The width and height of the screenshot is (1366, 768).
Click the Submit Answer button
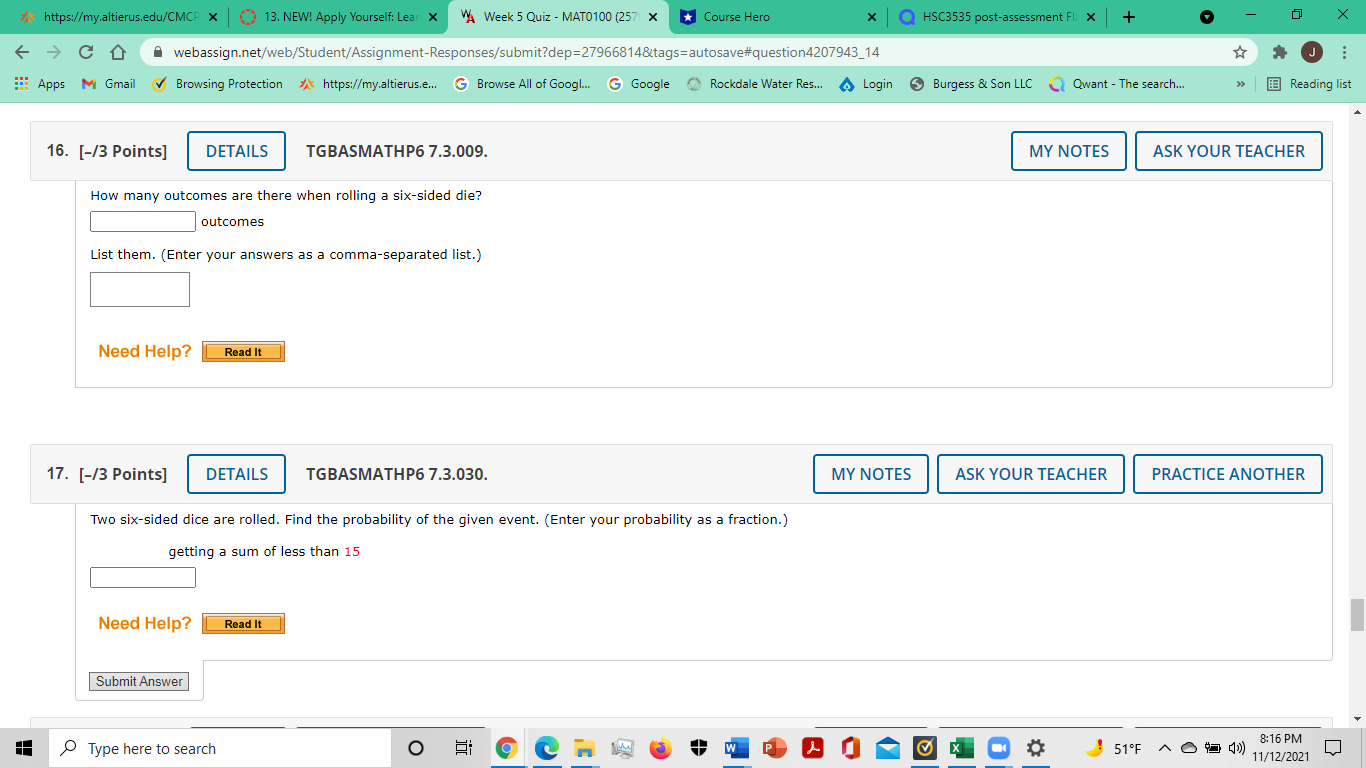139,681
